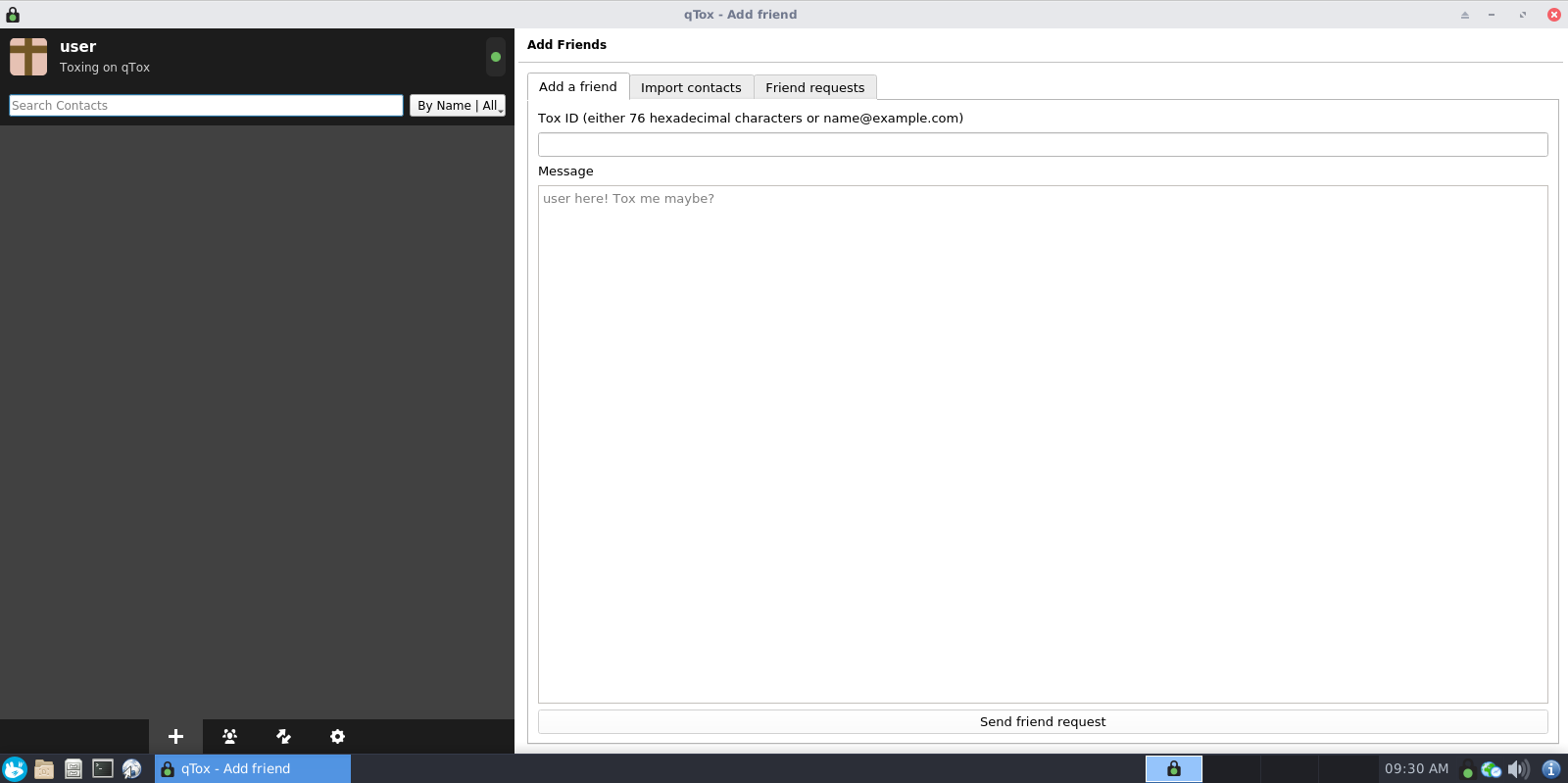Click the 09:30 AM clock

1416,768
